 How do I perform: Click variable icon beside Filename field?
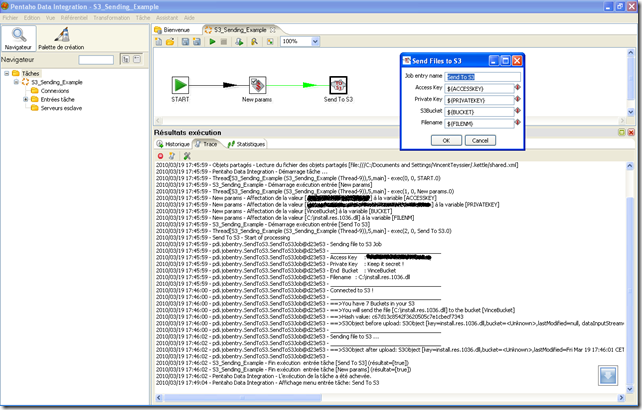pyautogui.click(x=518, y=122)
